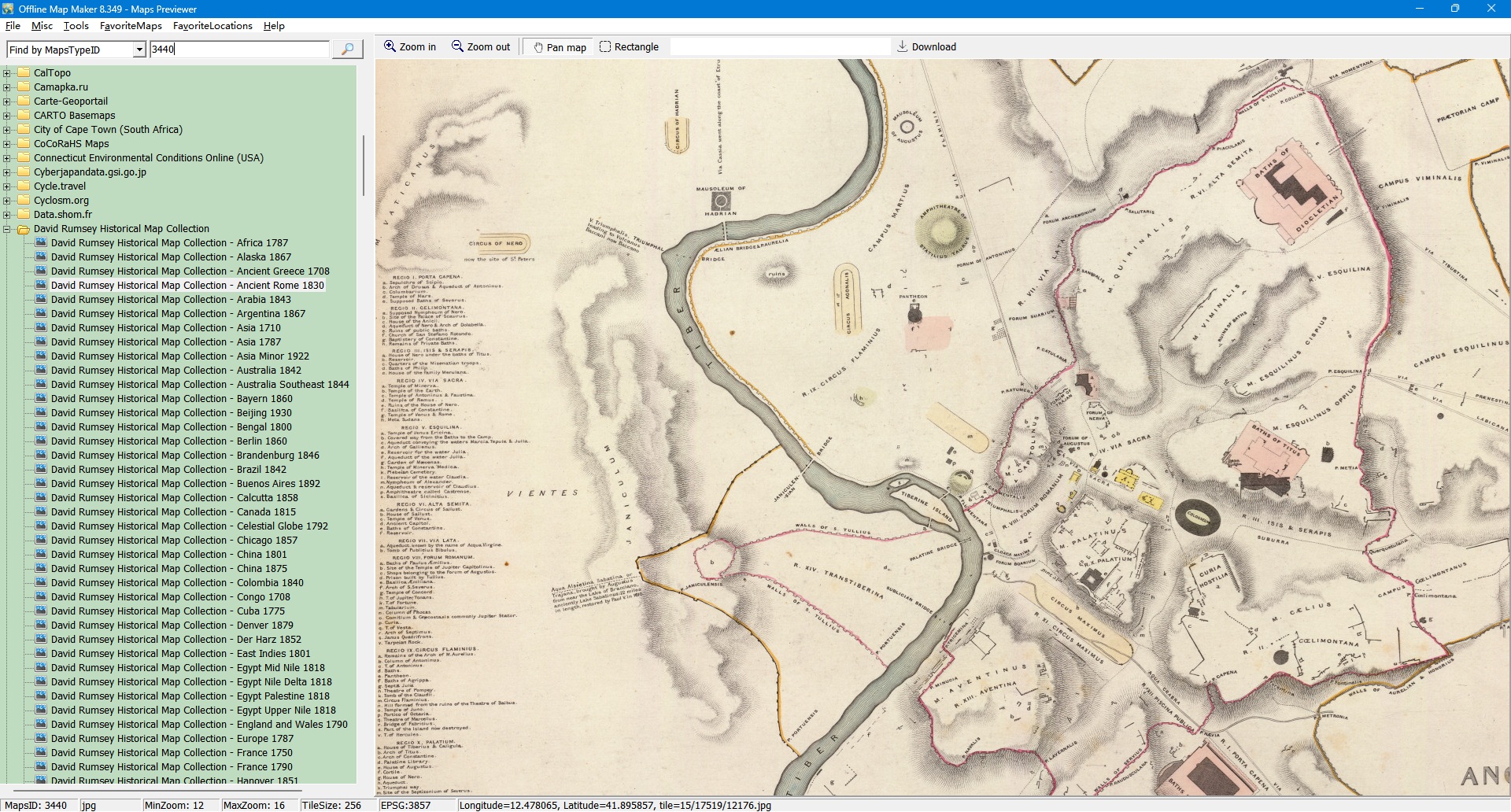Screen dimensions: 1511x812
Task: Click the magnifier search button
Action: click(x=347, y=49)
